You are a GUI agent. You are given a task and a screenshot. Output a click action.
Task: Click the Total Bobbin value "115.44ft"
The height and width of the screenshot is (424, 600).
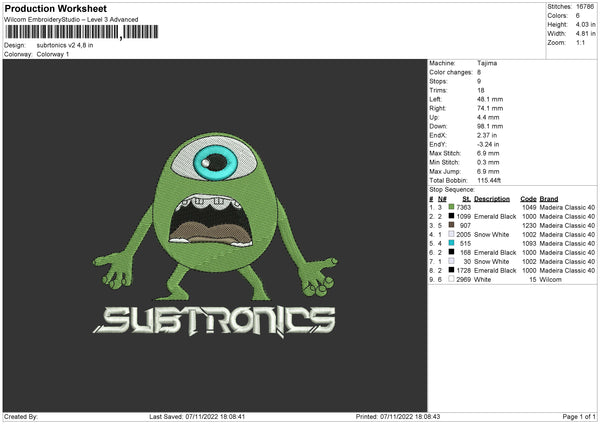click(x=489, y=180)
